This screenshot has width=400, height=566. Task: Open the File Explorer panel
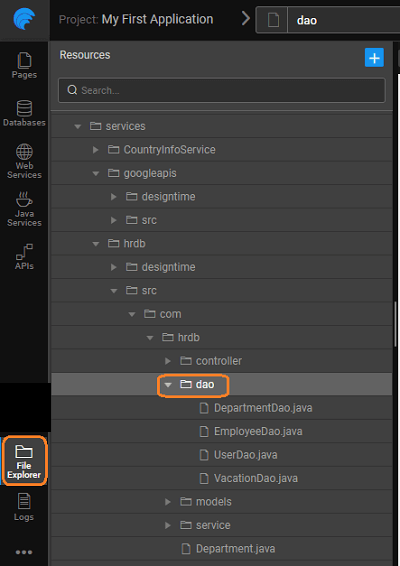point(24,461)
